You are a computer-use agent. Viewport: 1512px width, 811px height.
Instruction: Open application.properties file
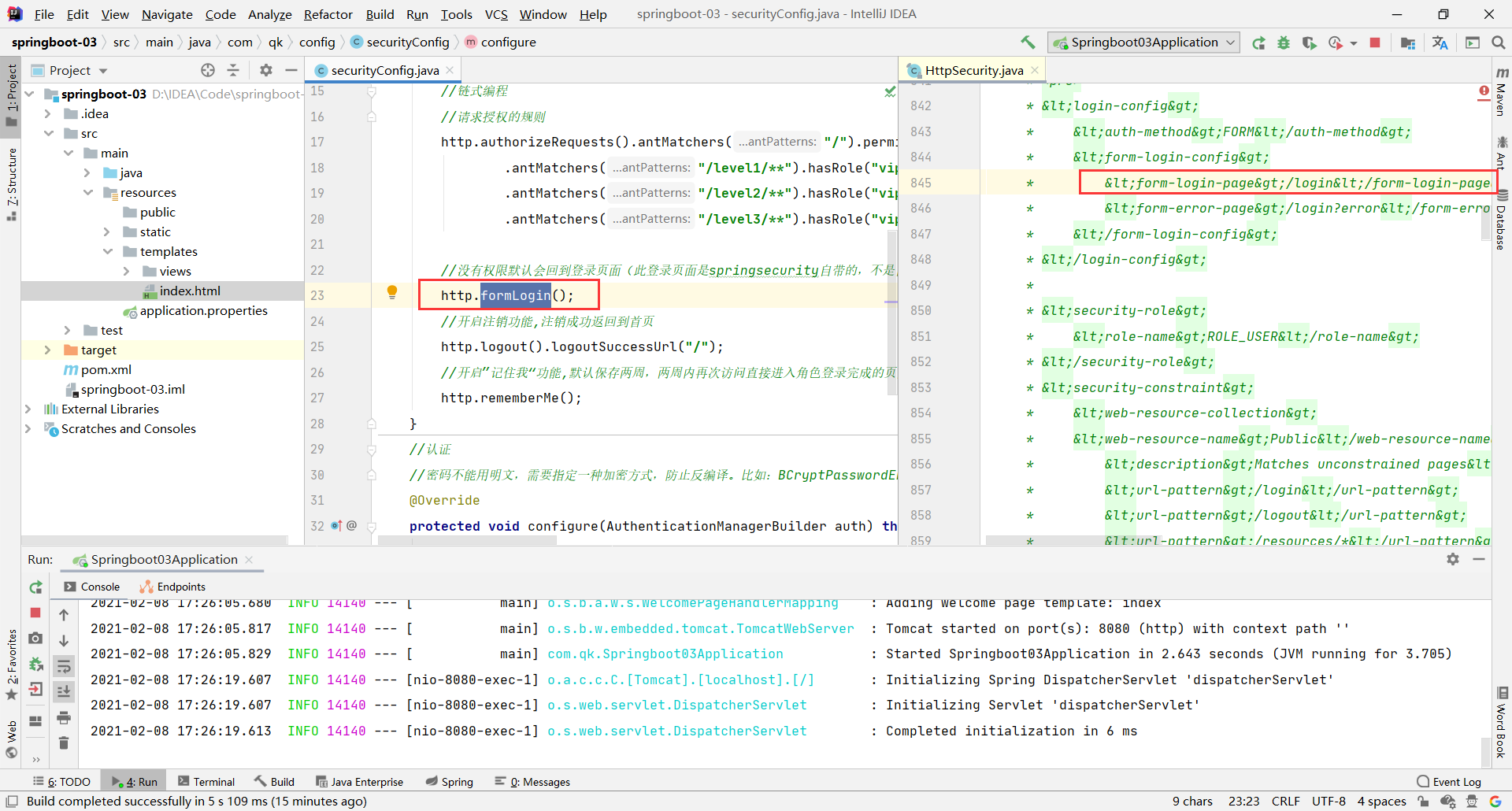pos(203,311)
